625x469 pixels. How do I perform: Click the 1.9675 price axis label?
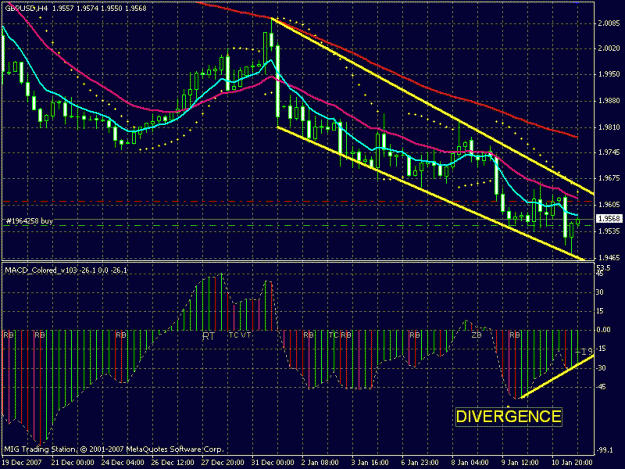click(x=609, y=178)
